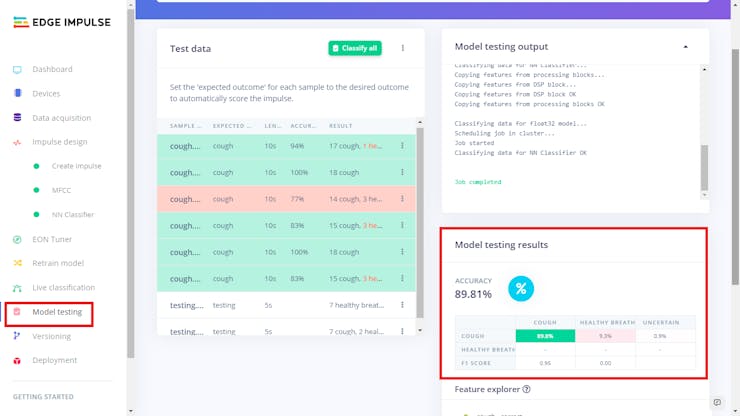The width and height of the screenshot is (740, 416).
Task: Open NN Classifier page
Action: (x=73, y=214)
